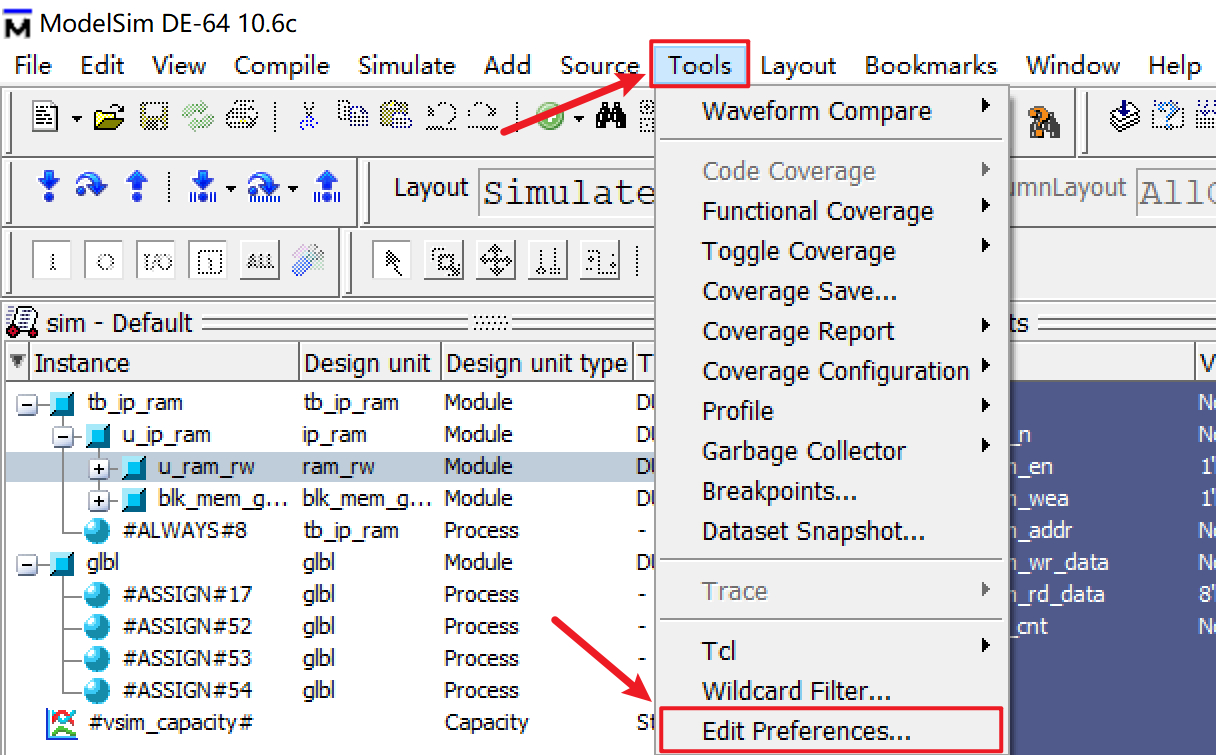Click Step Out Current up-arrow with bars icon
Image resolution: width=1216 pixels, height=755 pixels.
pyautogui.click(x=327, y=186)
